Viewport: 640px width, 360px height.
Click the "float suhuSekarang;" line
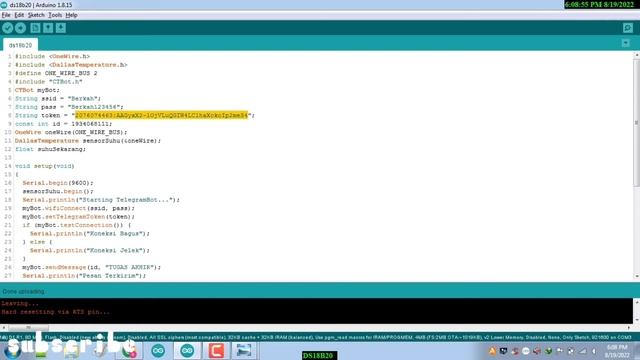[50, 149]
